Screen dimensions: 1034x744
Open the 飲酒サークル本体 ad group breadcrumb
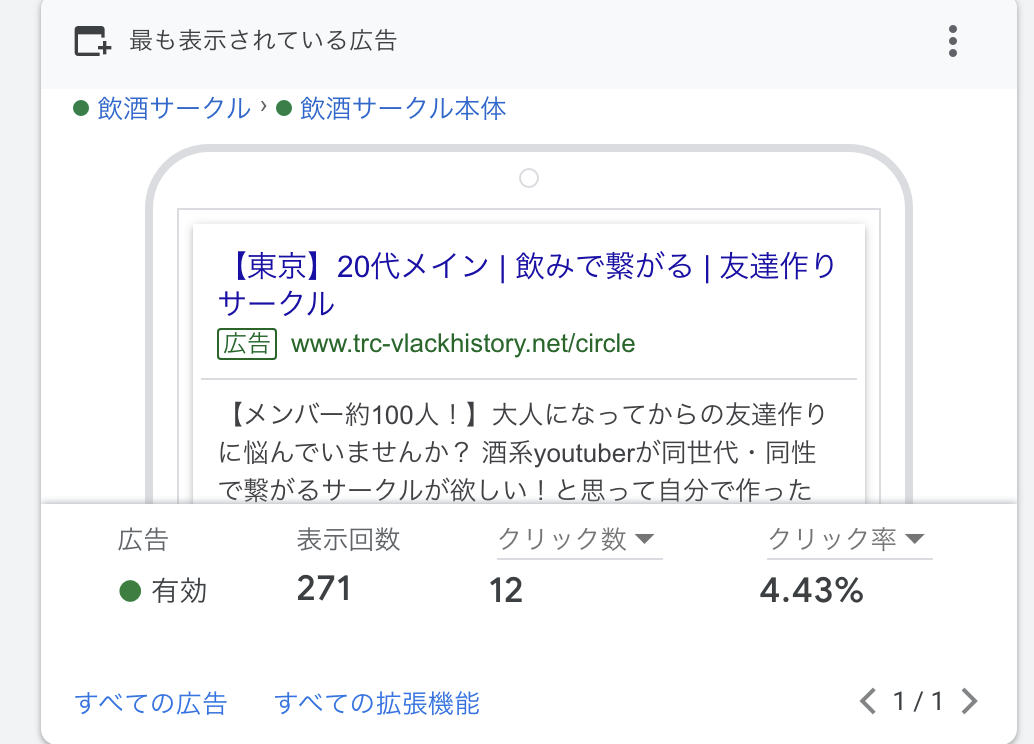403,108
